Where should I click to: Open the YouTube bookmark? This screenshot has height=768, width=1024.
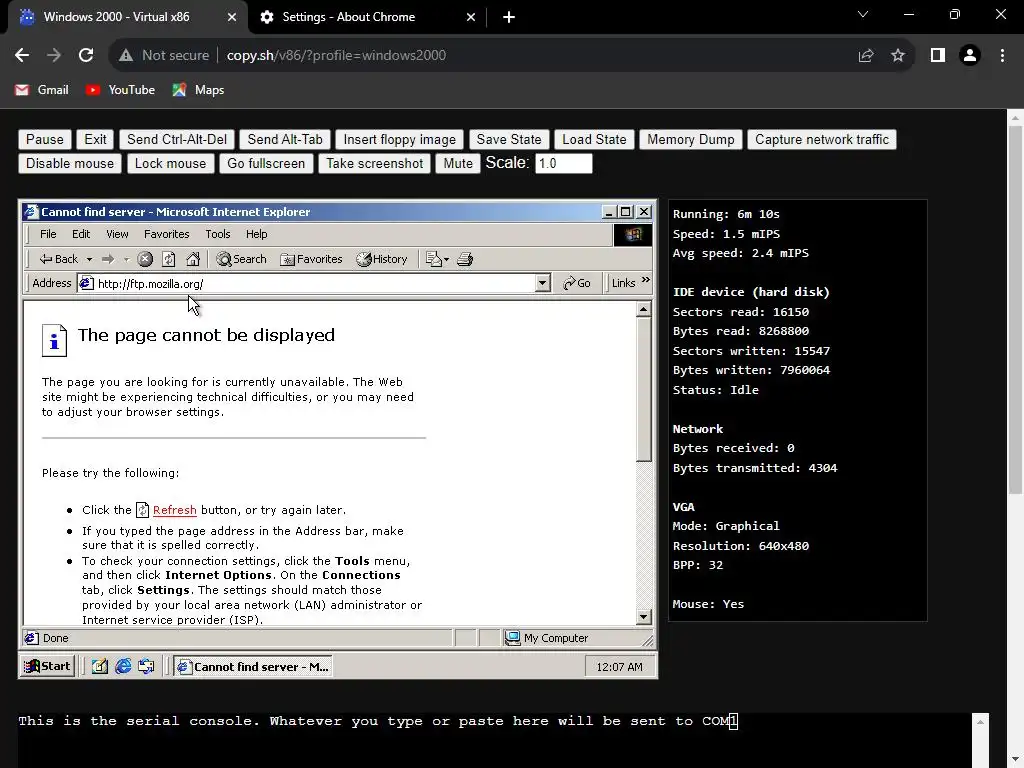coord(121,90)
